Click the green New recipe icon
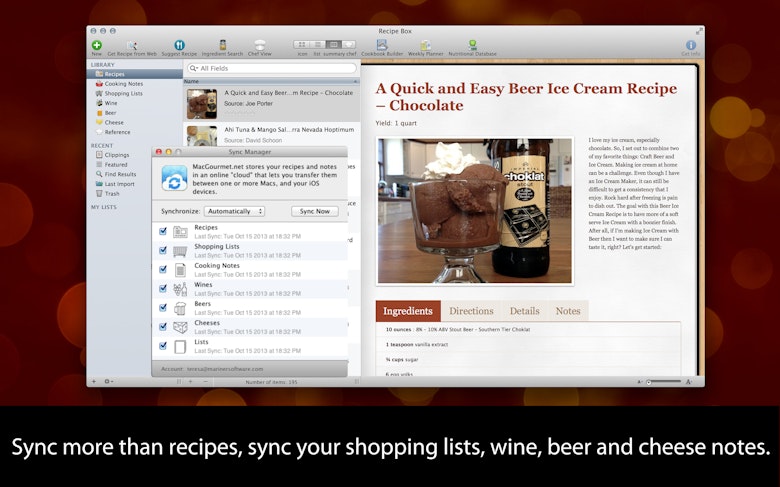780x487 pixels. tap(97, 45)
